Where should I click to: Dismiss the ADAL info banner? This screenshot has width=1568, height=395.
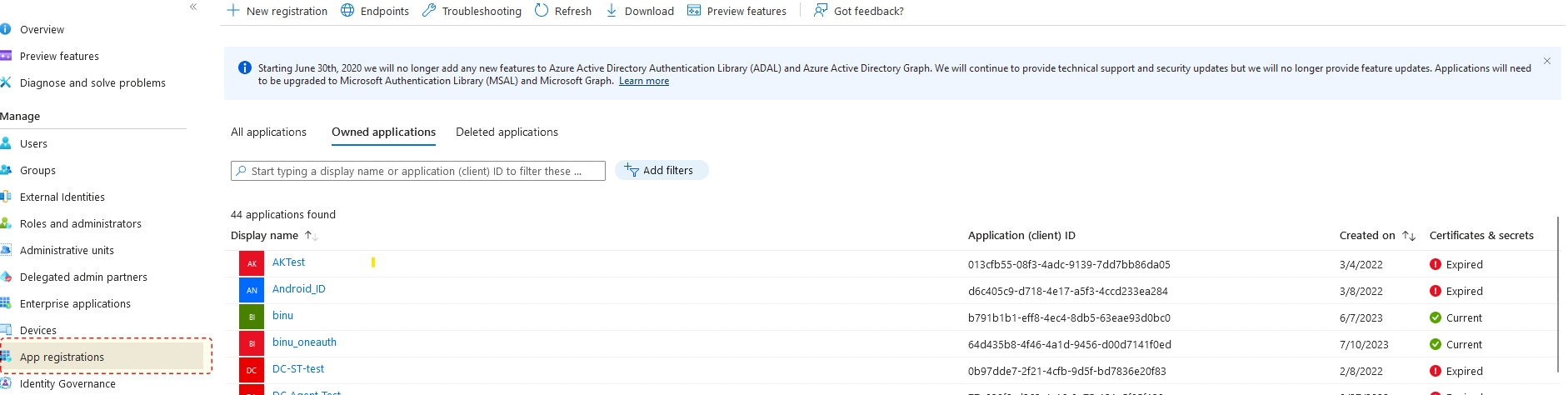point(1547,61)
